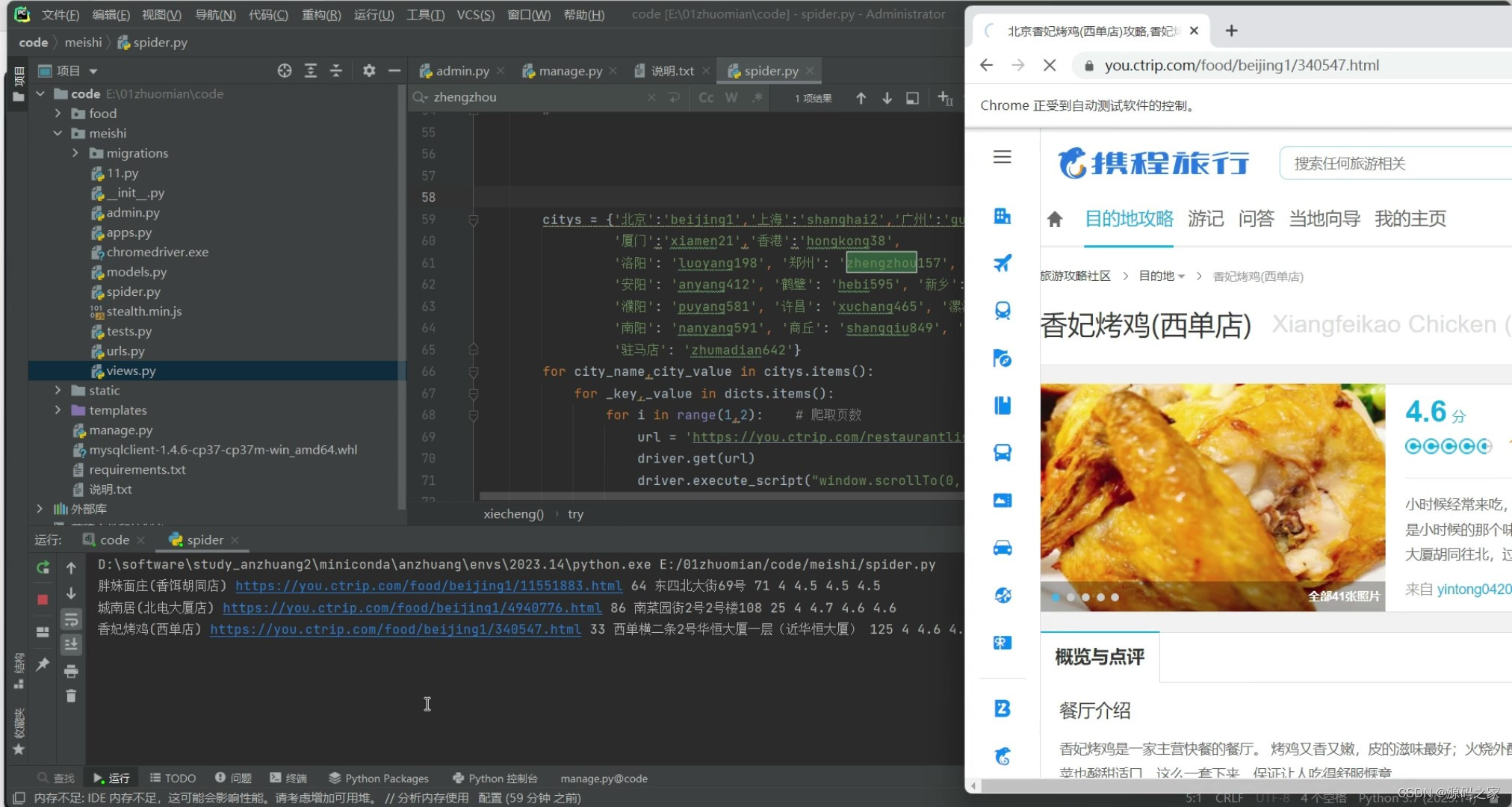Viewport: 1512px width, 807px height.
Task: Click the scroll down arrow in editor
Action: (885, 97)
